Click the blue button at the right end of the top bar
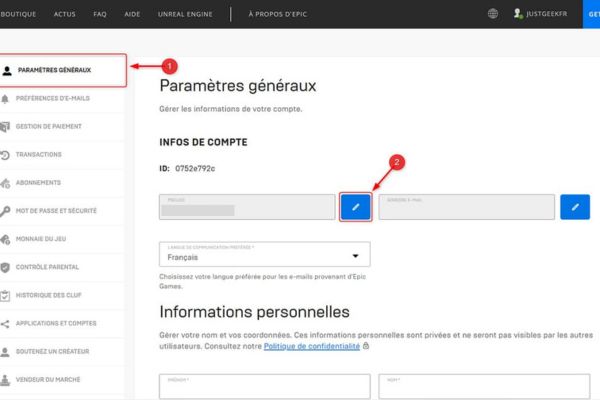This screenshot has height=400, width=600. 591,14
